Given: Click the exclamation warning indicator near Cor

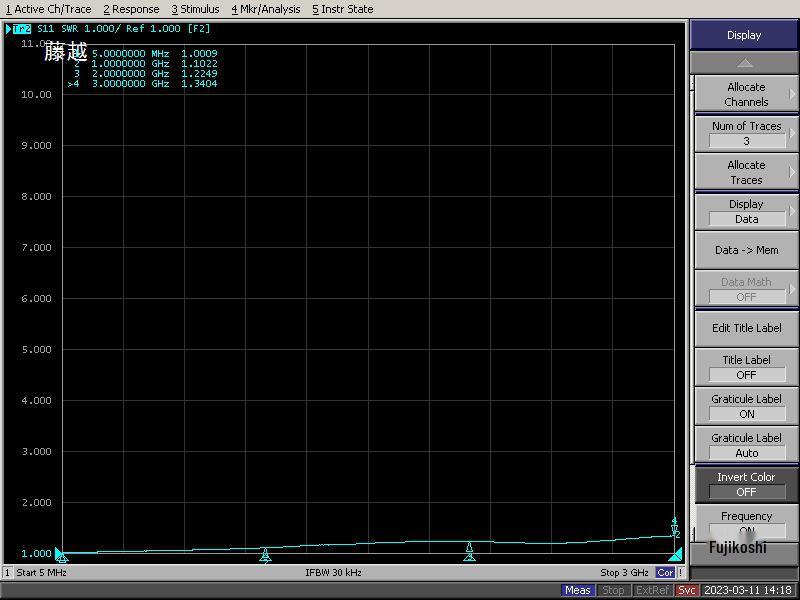Looking at the screenshot, I should pos(680,572).
